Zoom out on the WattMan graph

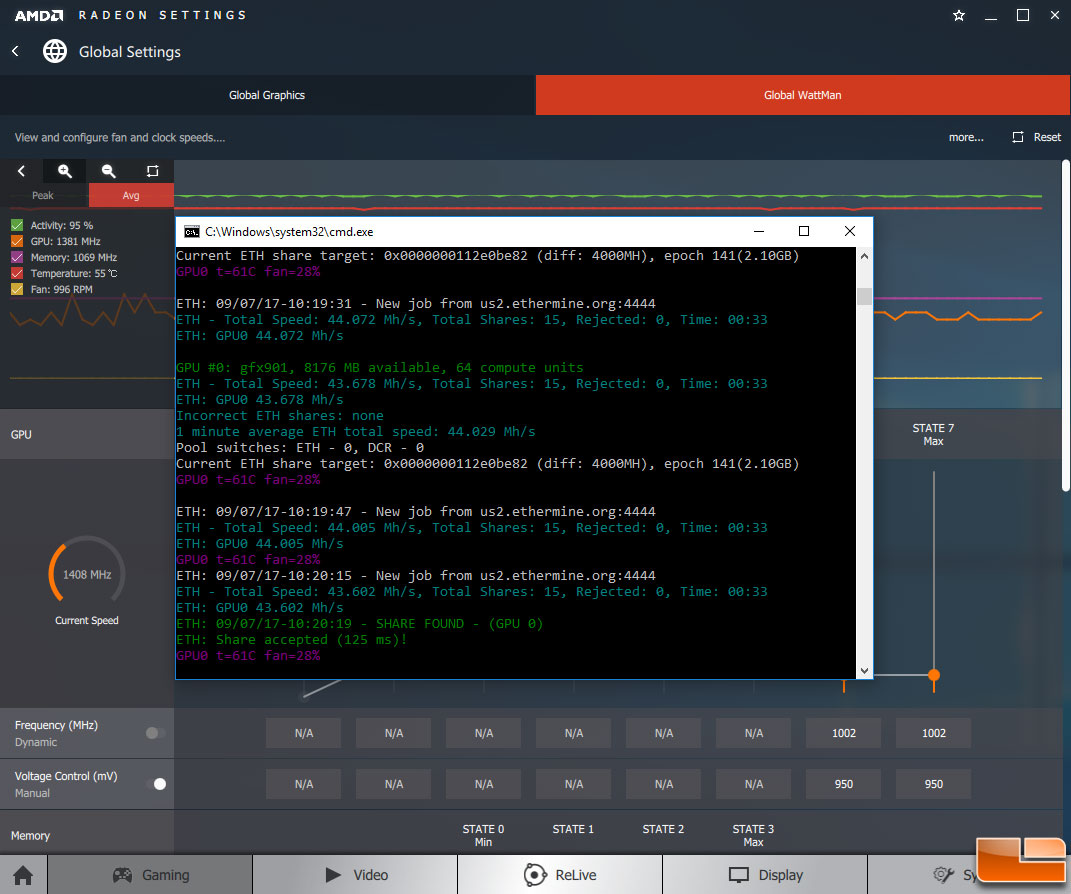[x=109, y=171]
